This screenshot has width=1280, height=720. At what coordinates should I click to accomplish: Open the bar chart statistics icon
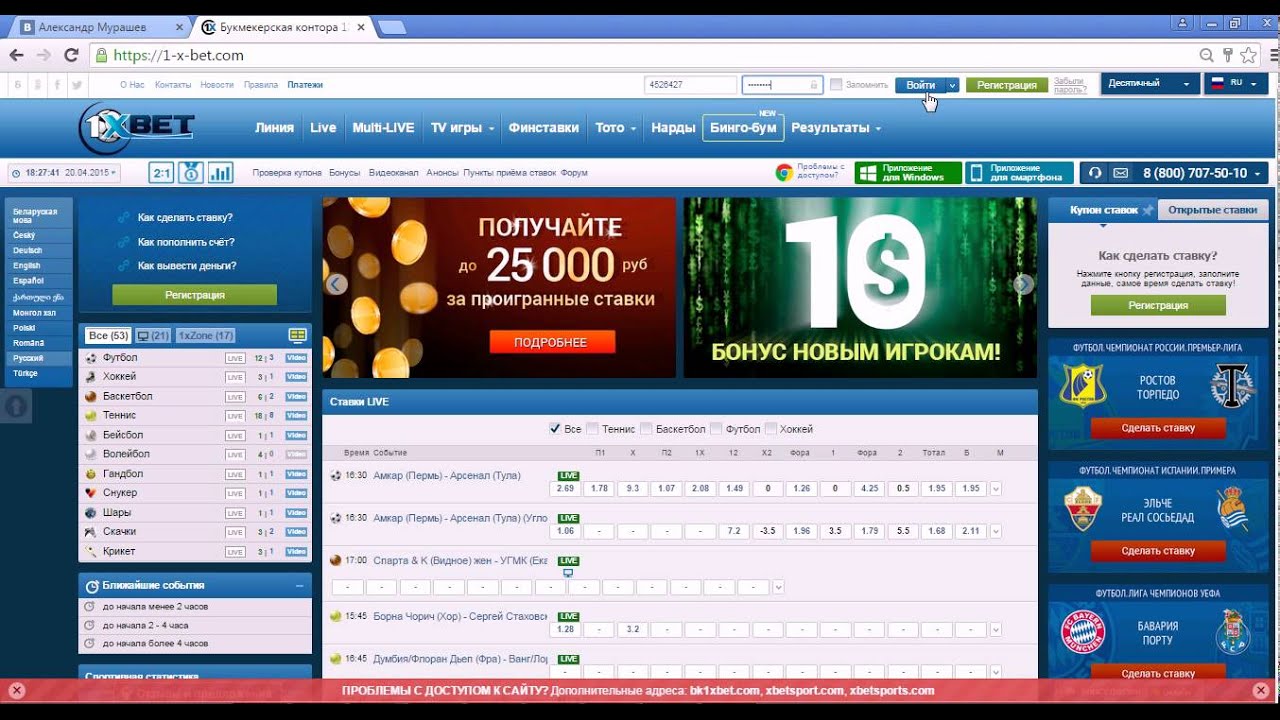pyautogui.click(x=221, y=172)
